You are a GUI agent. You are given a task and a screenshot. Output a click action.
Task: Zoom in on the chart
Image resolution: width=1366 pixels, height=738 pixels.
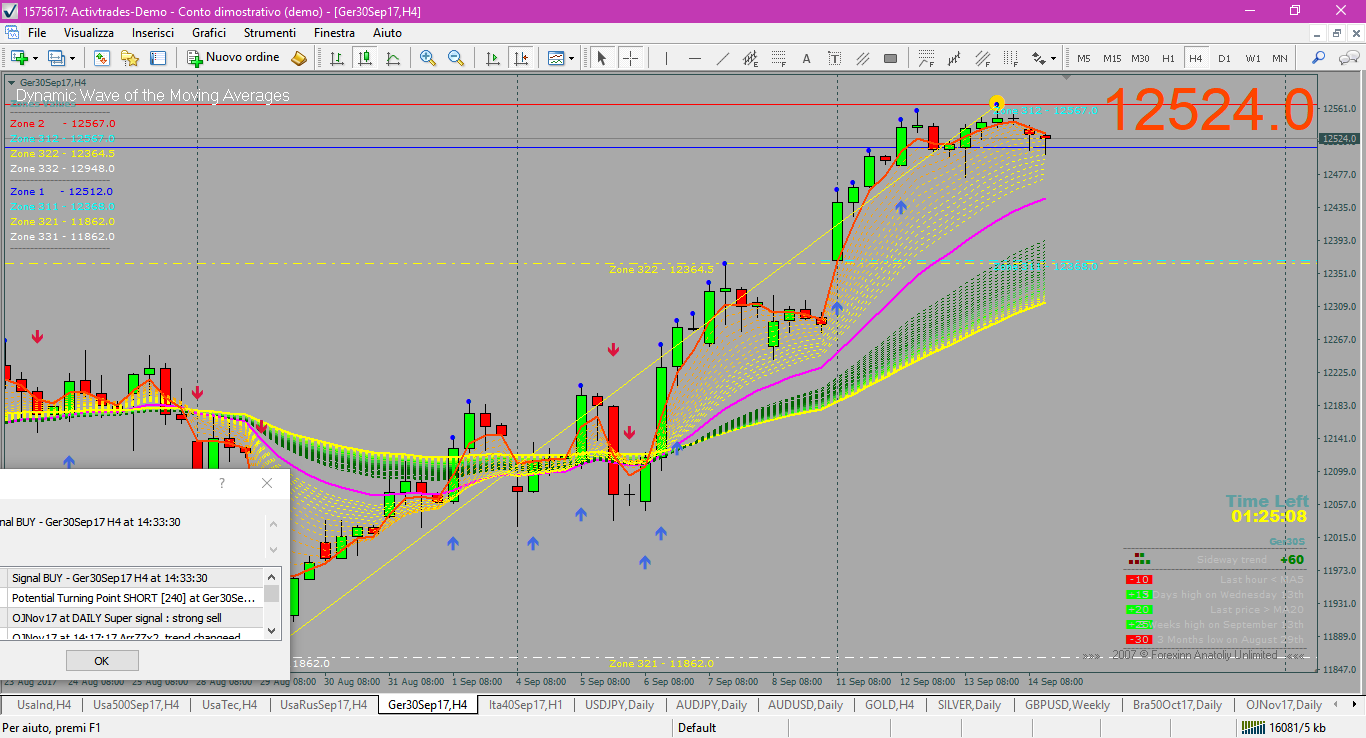[x=428, y=58]
